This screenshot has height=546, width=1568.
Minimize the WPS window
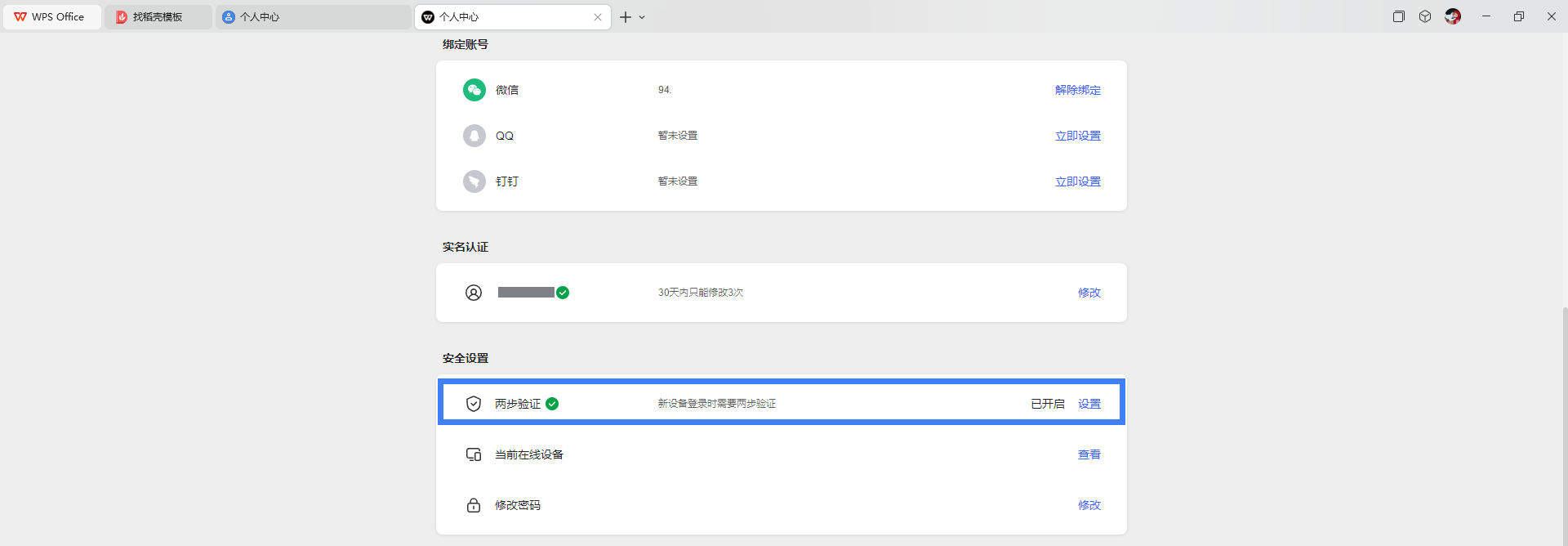pos(1486,16)
